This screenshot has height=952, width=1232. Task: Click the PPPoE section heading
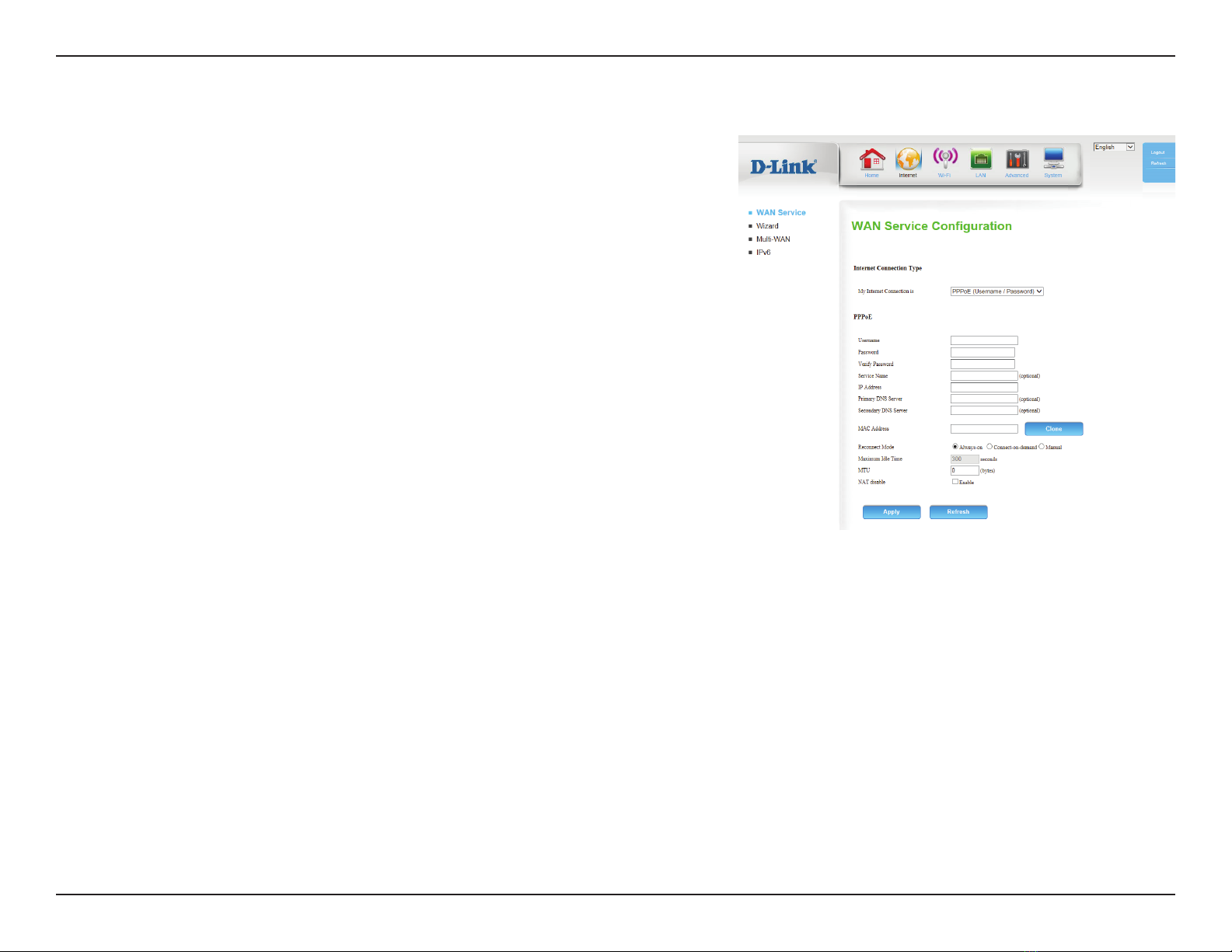863,317
